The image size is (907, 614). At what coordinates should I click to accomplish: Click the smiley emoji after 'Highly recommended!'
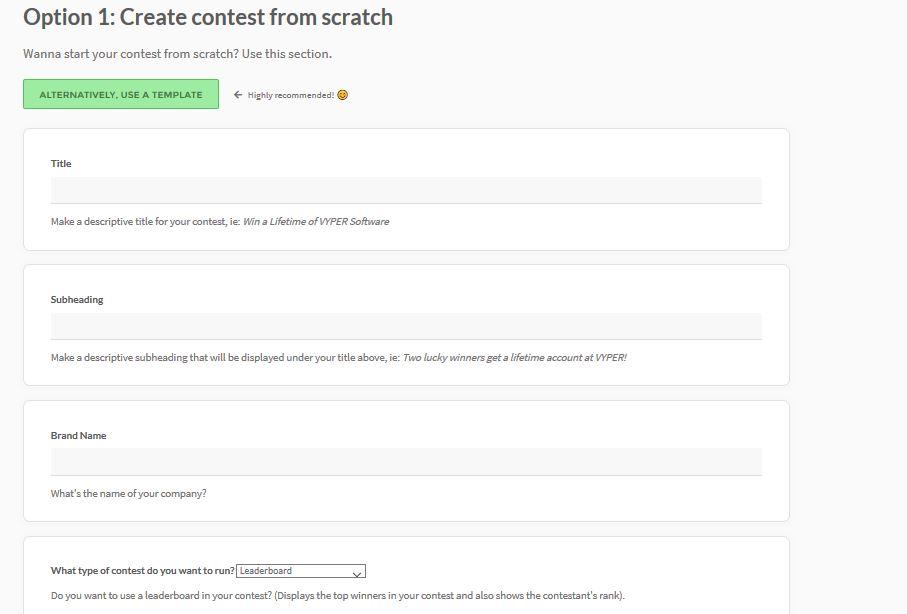click(343, 95)
